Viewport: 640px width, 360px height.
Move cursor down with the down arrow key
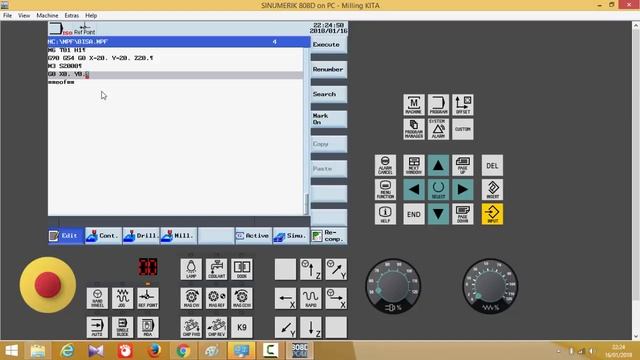(x=438, y=214)
